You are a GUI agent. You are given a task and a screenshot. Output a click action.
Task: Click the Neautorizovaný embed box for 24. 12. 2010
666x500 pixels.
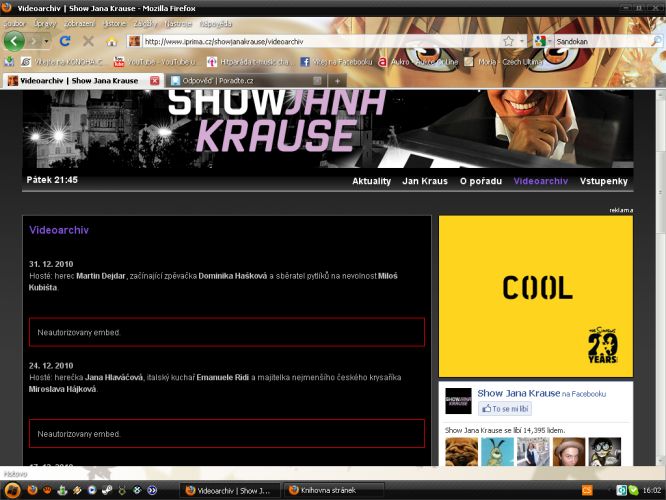tap(227, 433)
